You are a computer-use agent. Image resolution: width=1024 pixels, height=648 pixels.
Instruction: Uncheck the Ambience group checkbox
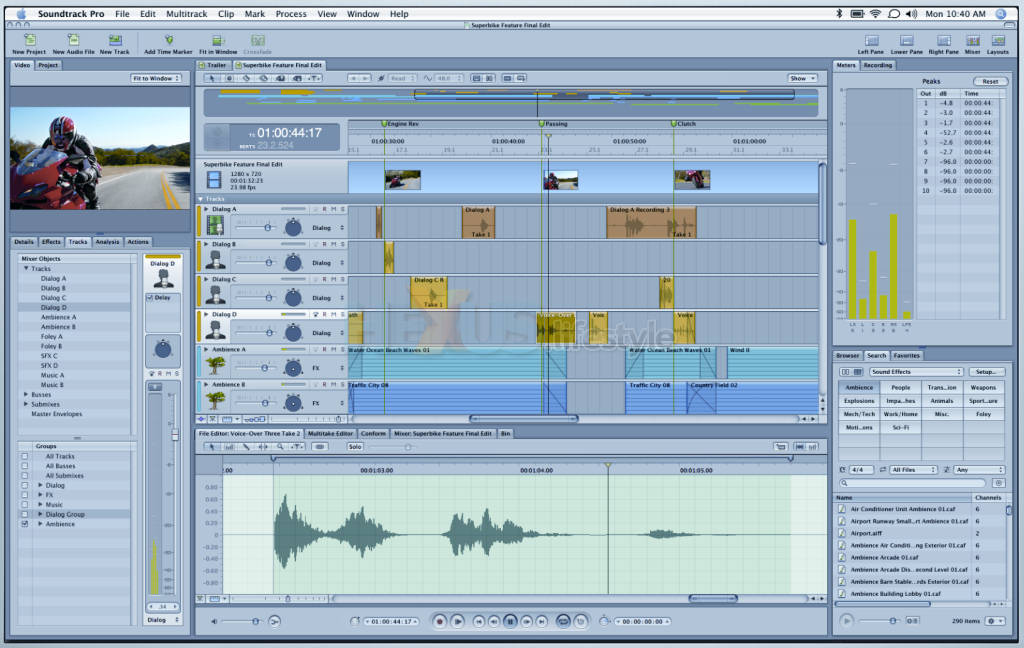[25, 524]
